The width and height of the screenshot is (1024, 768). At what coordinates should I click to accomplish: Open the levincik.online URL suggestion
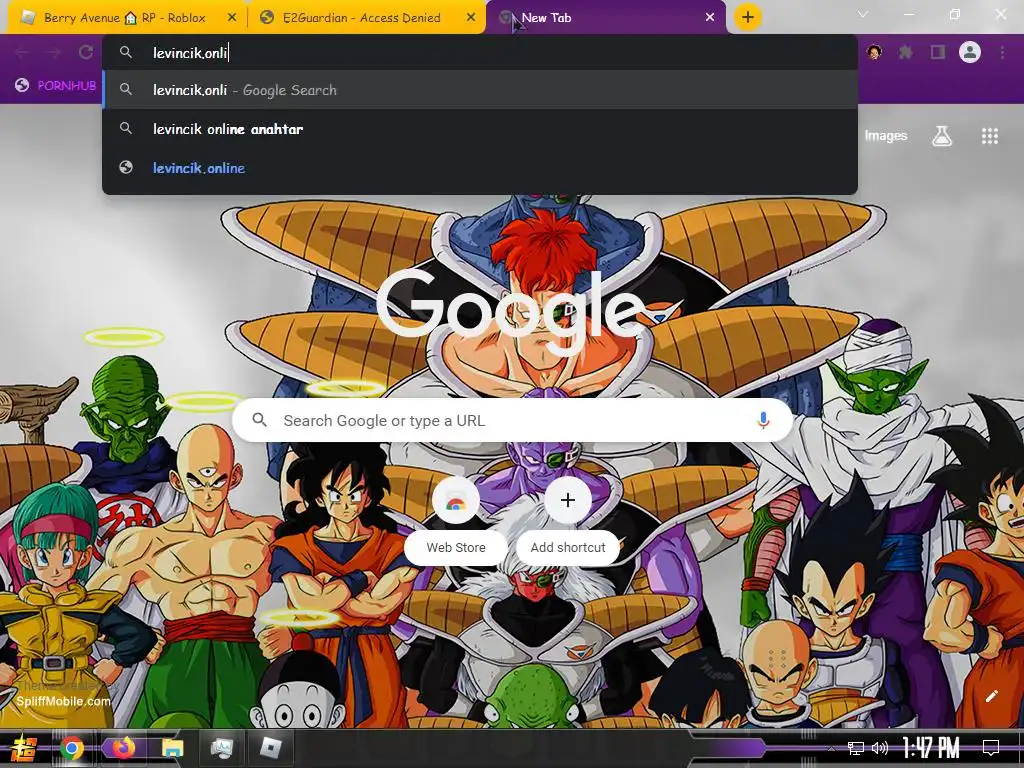coord(480,168)
